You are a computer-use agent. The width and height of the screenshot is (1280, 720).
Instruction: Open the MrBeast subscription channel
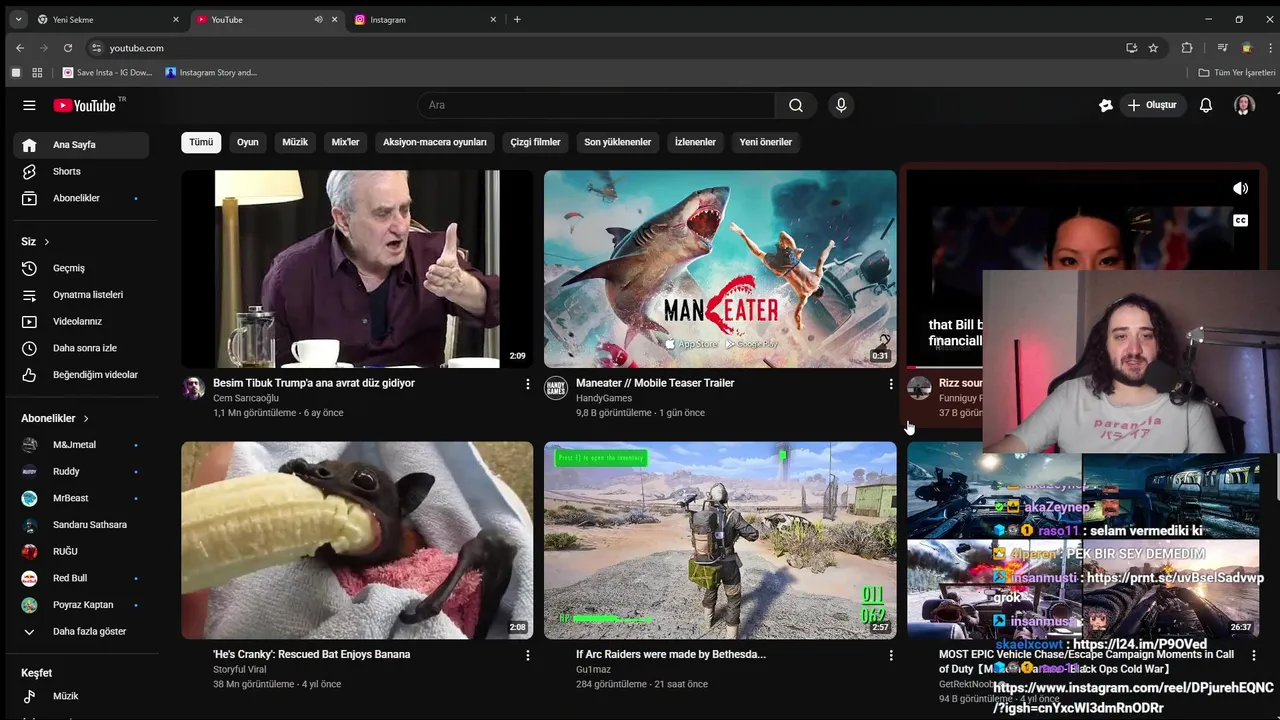coord(81,498)
